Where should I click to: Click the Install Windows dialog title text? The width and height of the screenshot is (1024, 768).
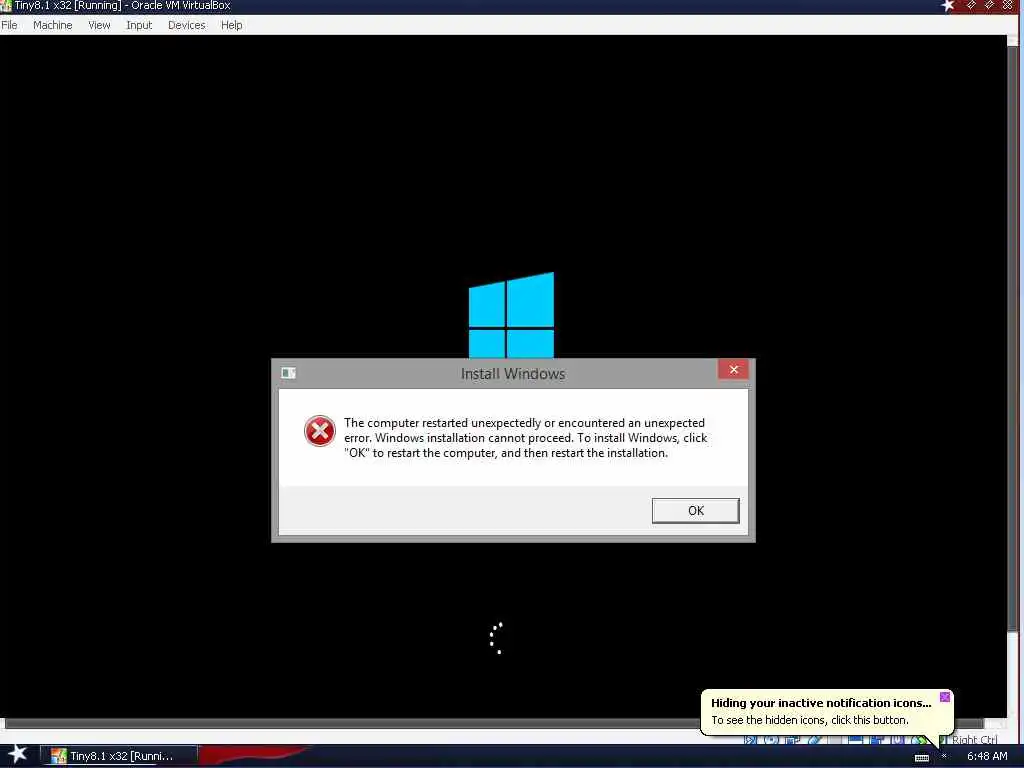tap(513, 374)
